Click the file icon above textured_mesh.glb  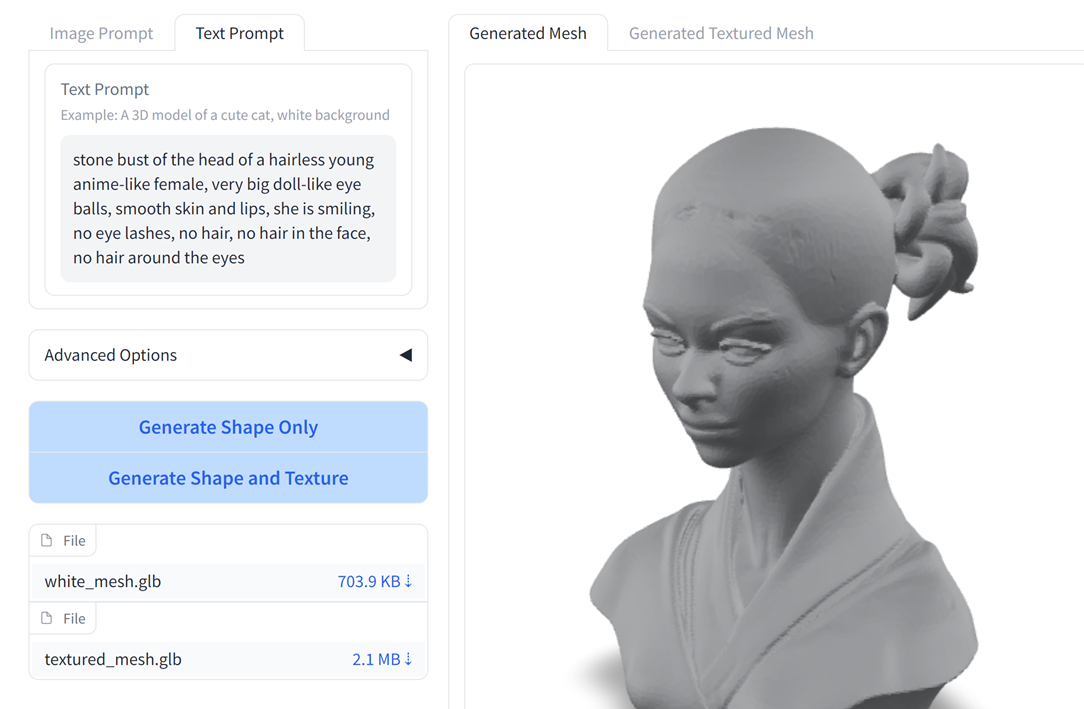pyautogui.click(x=46, y=618)
